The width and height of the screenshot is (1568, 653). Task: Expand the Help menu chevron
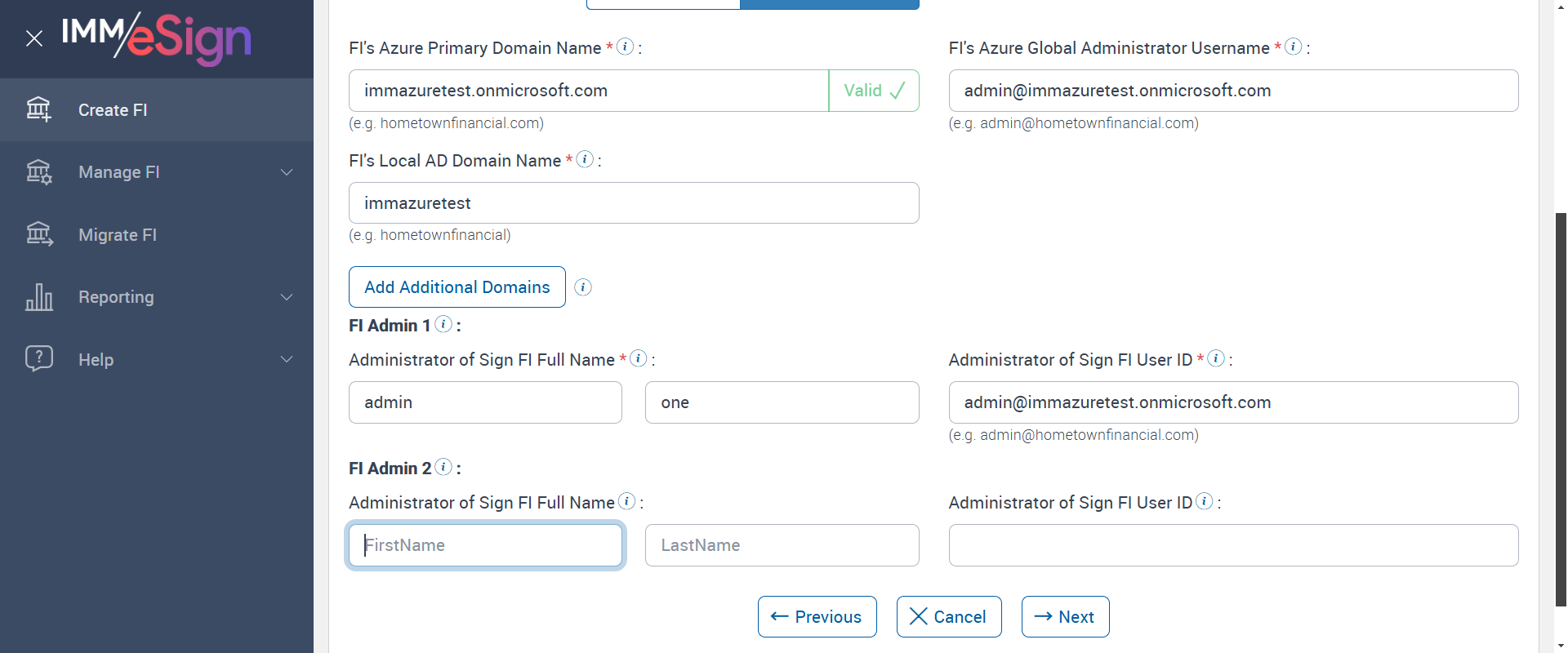(x=287, y=360)
